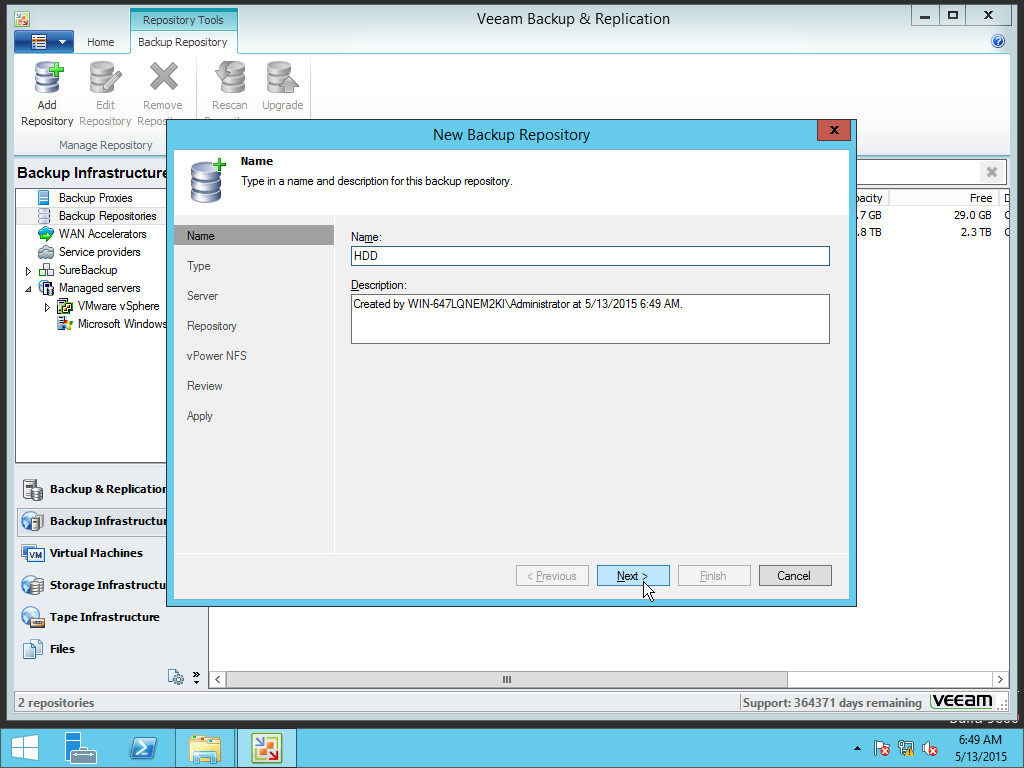Click the Remove Repository X icon
Image resolution: width=1024 pixels, height=768 pixels.
(163, 77)
